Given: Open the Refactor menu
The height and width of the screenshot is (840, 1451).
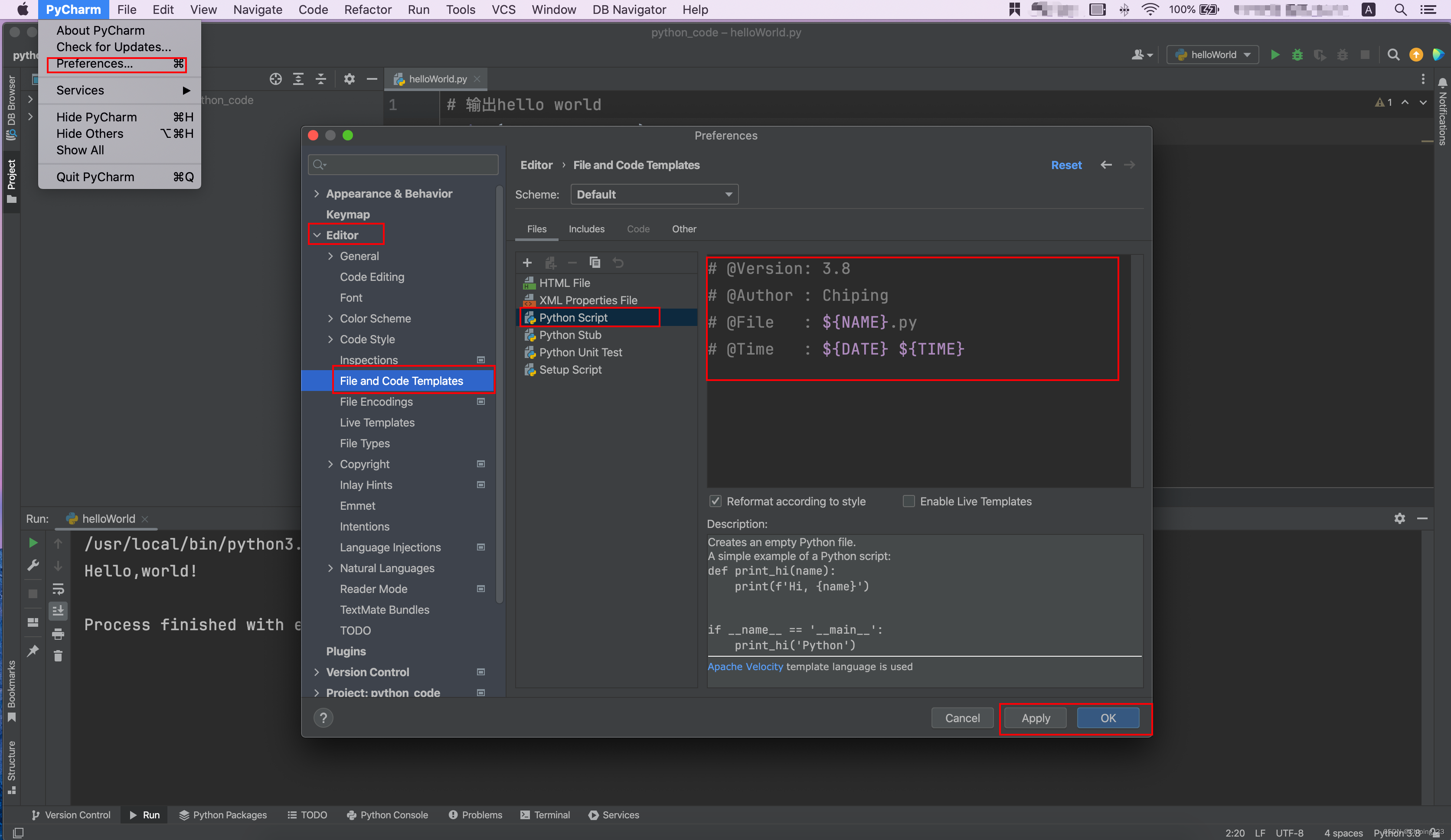Looking at the screenshot, I should [x=367, y=9].
